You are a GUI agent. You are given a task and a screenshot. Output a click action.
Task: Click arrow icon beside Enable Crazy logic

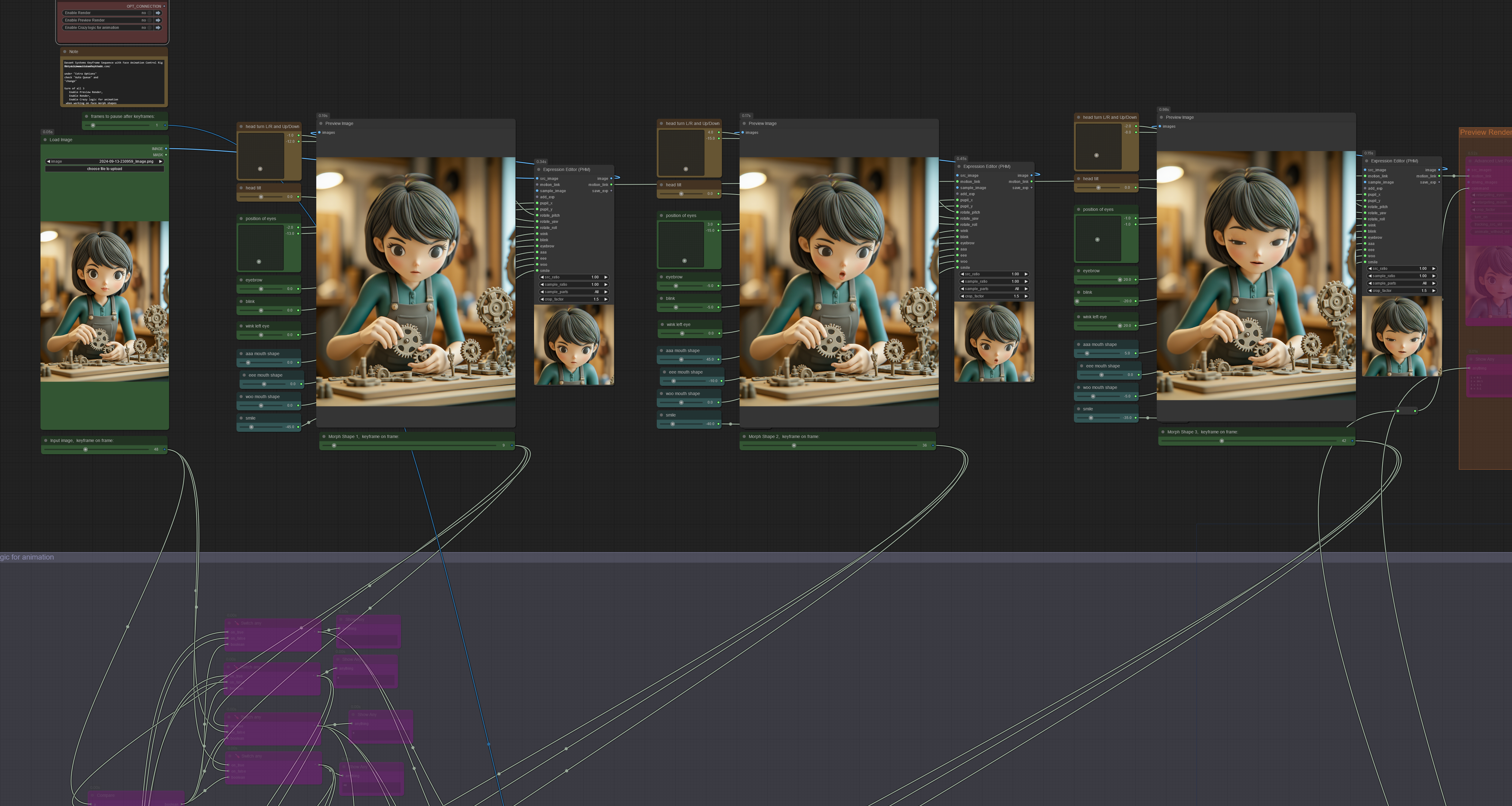[158, 28]
